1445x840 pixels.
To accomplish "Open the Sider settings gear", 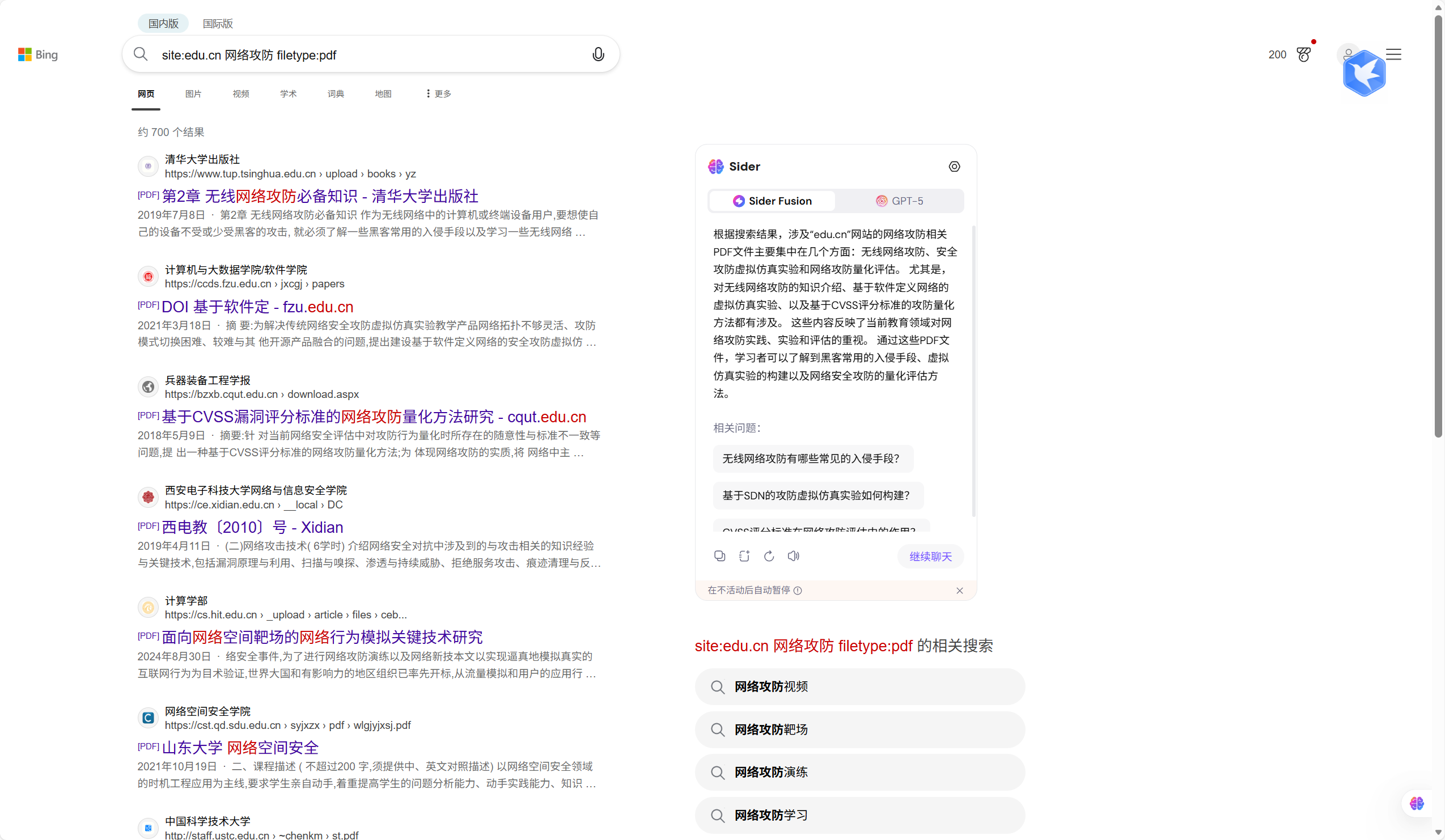I will coord(954,166).
